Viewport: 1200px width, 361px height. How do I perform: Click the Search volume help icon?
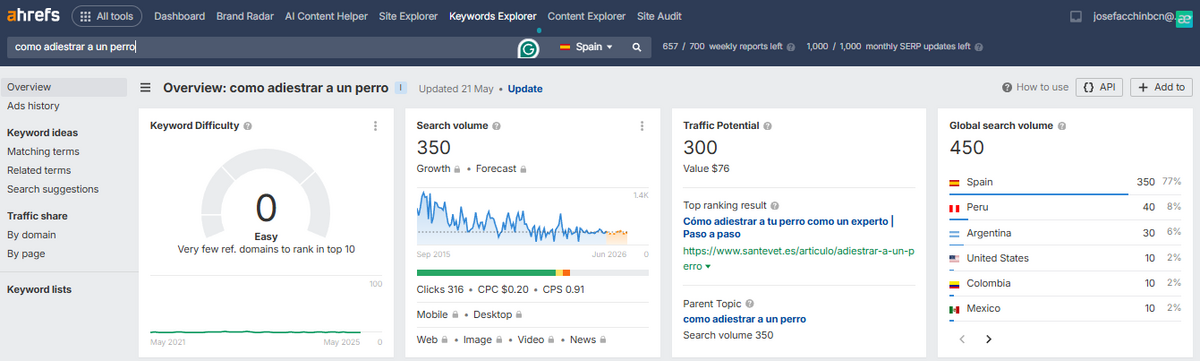(x=496, y=126)
